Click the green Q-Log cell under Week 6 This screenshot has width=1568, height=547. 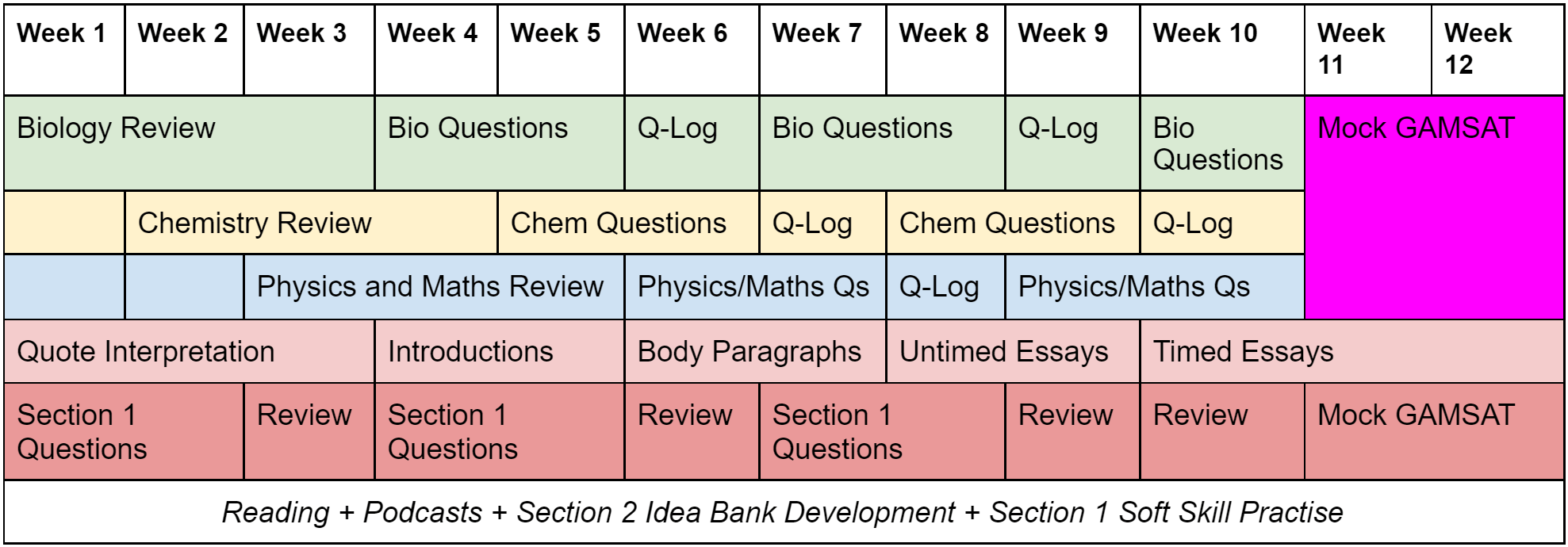692,143
